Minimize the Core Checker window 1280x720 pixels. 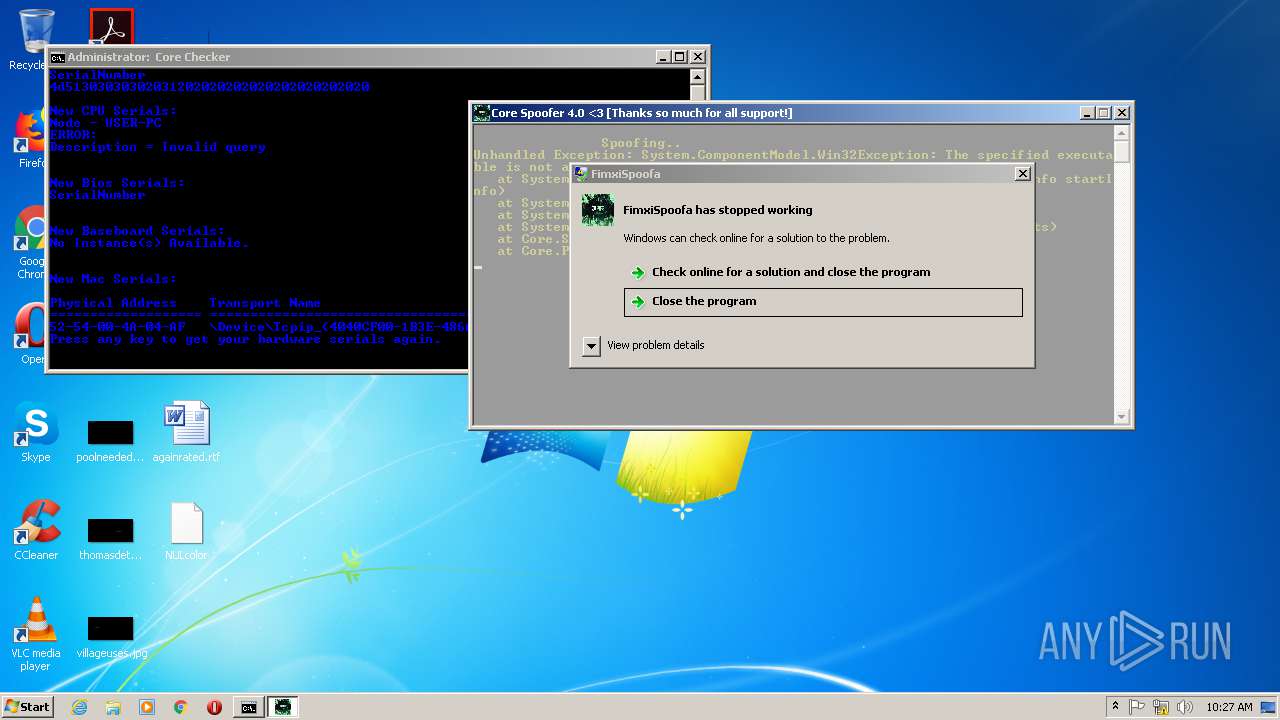point(663,57)
